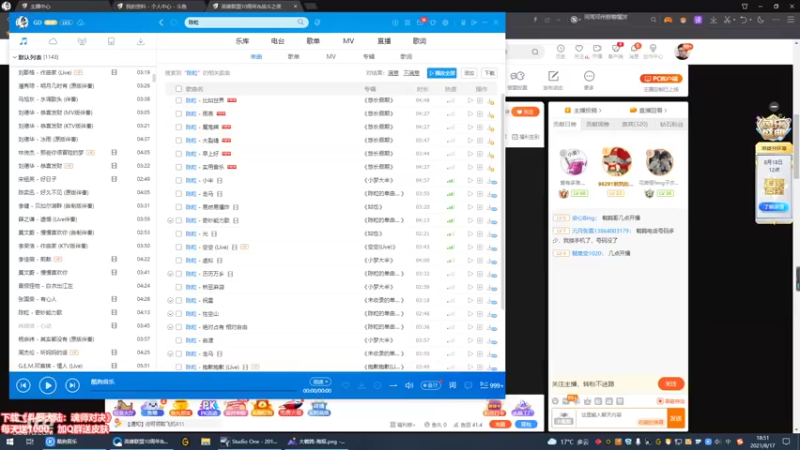
Task: Seek on the player progress bar
Action: 194,390
